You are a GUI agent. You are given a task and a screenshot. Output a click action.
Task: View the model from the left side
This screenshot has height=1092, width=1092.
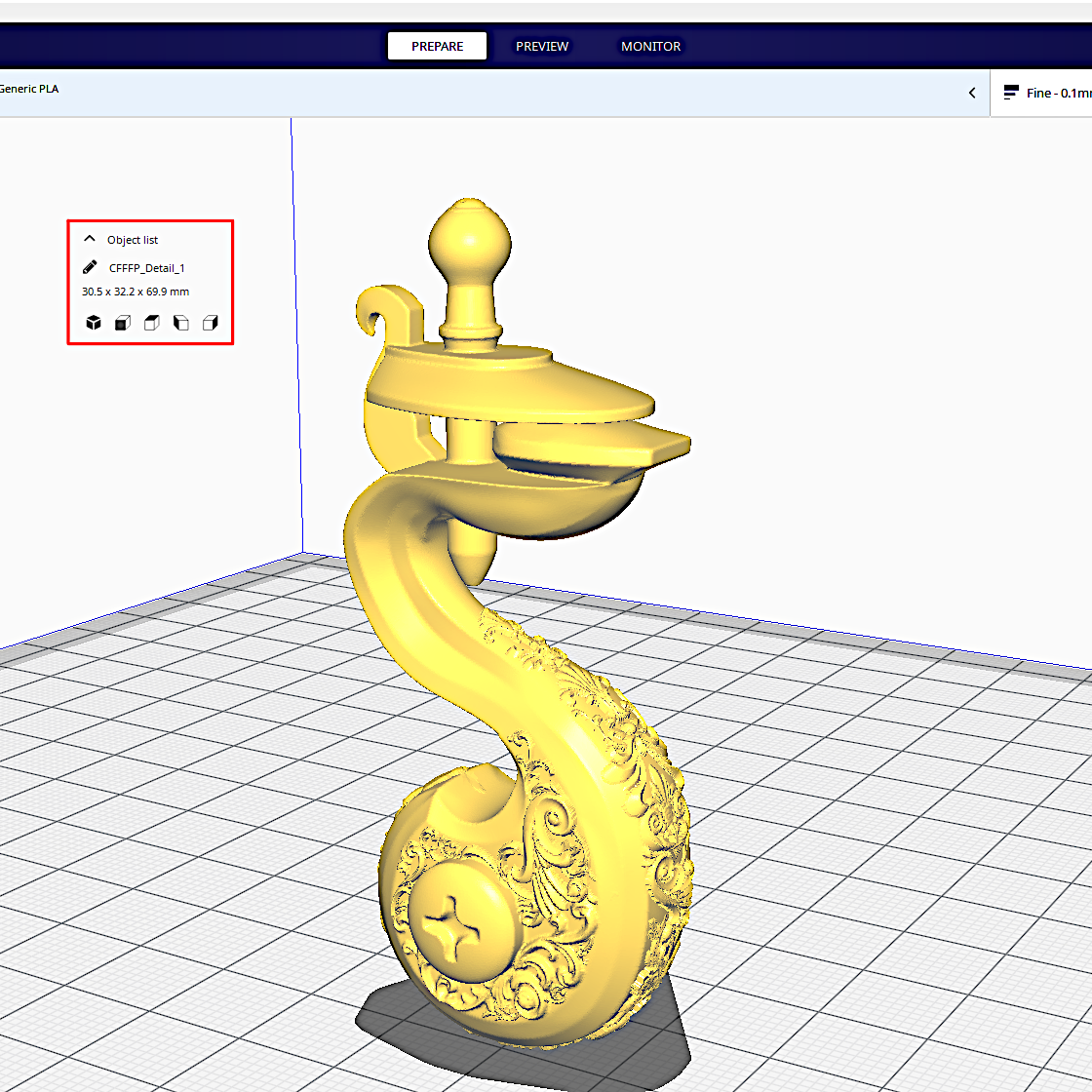pyautogui.click(x=180, y=322)
